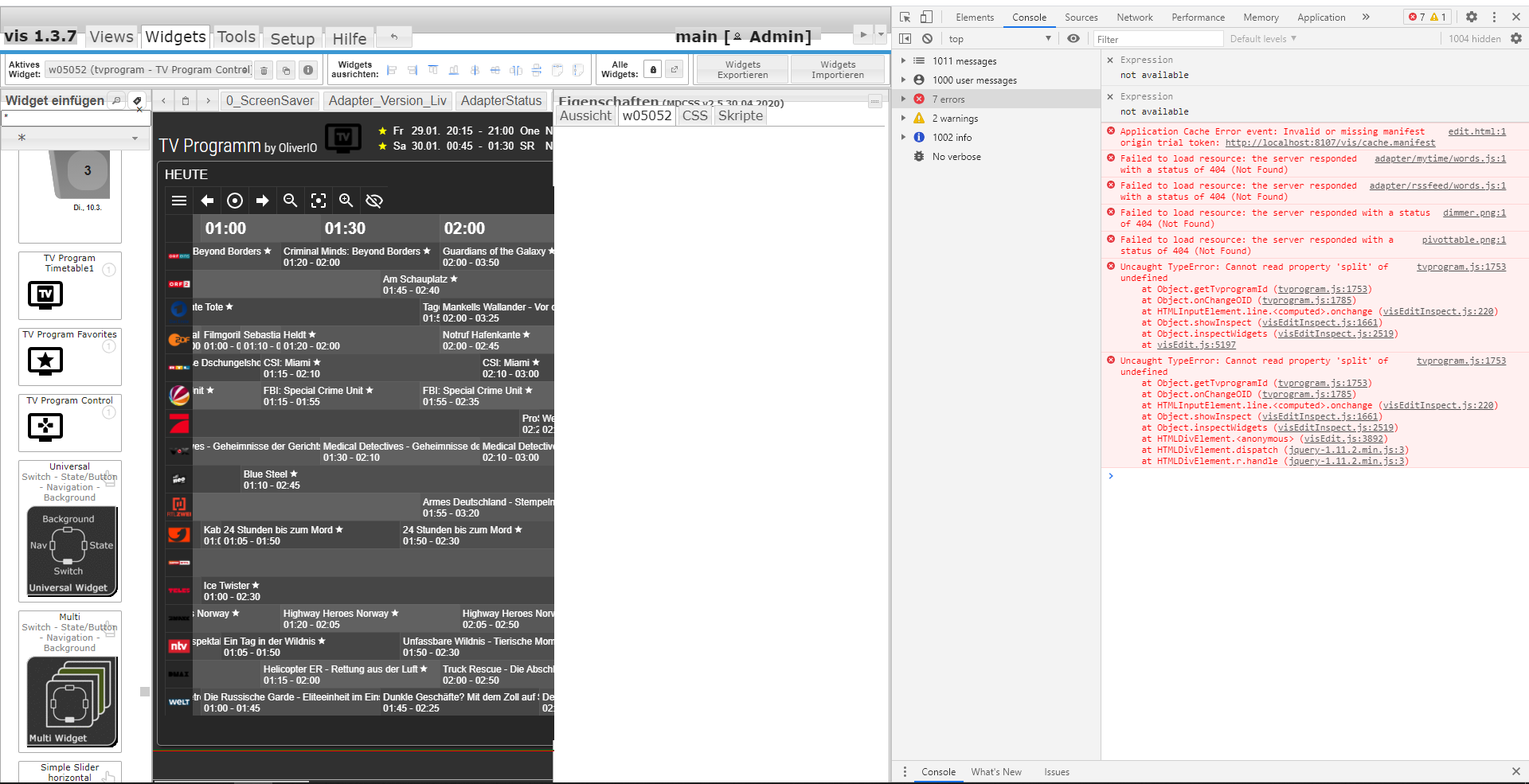Open the Active widget selector w05052
Image resolution: width=1529 pixels, height=784 pixels.
point(149,70)
